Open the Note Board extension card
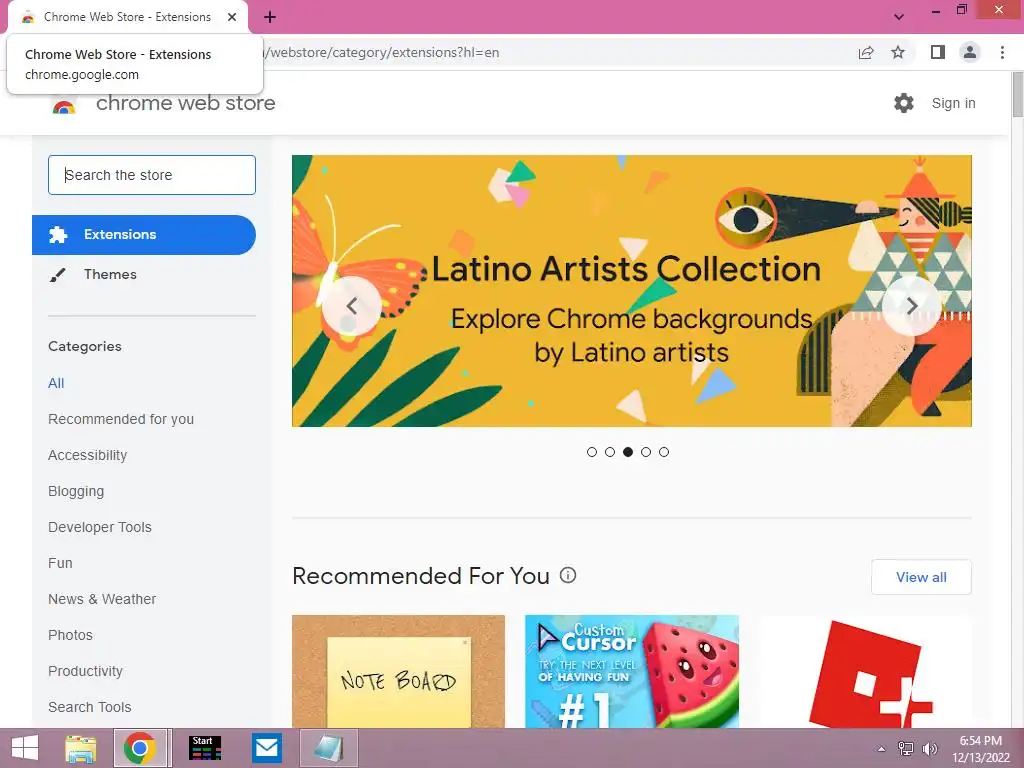Viewport: 1024px width, 768px height. pos(398,671)
